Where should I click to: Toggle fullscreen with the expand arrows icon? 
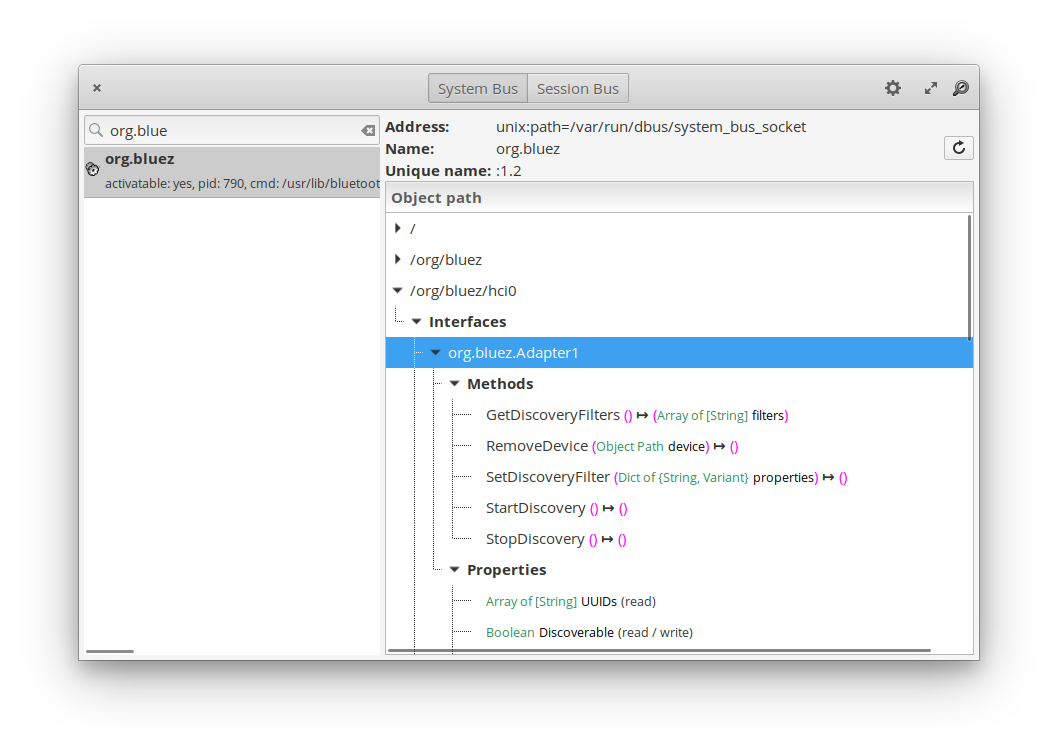pyautogui.click(x=930, y=88)
